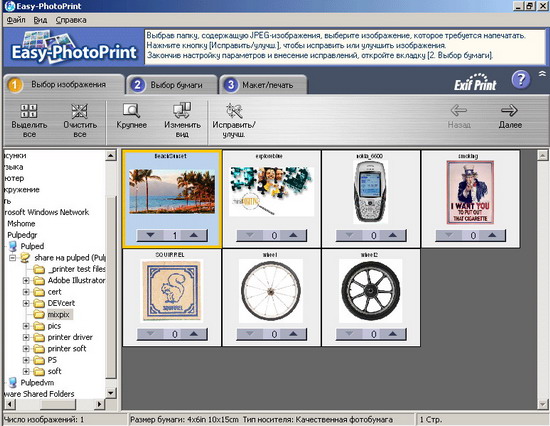
Task: Go forward with the Далее arrow
Action: click(x=509, y=110)
